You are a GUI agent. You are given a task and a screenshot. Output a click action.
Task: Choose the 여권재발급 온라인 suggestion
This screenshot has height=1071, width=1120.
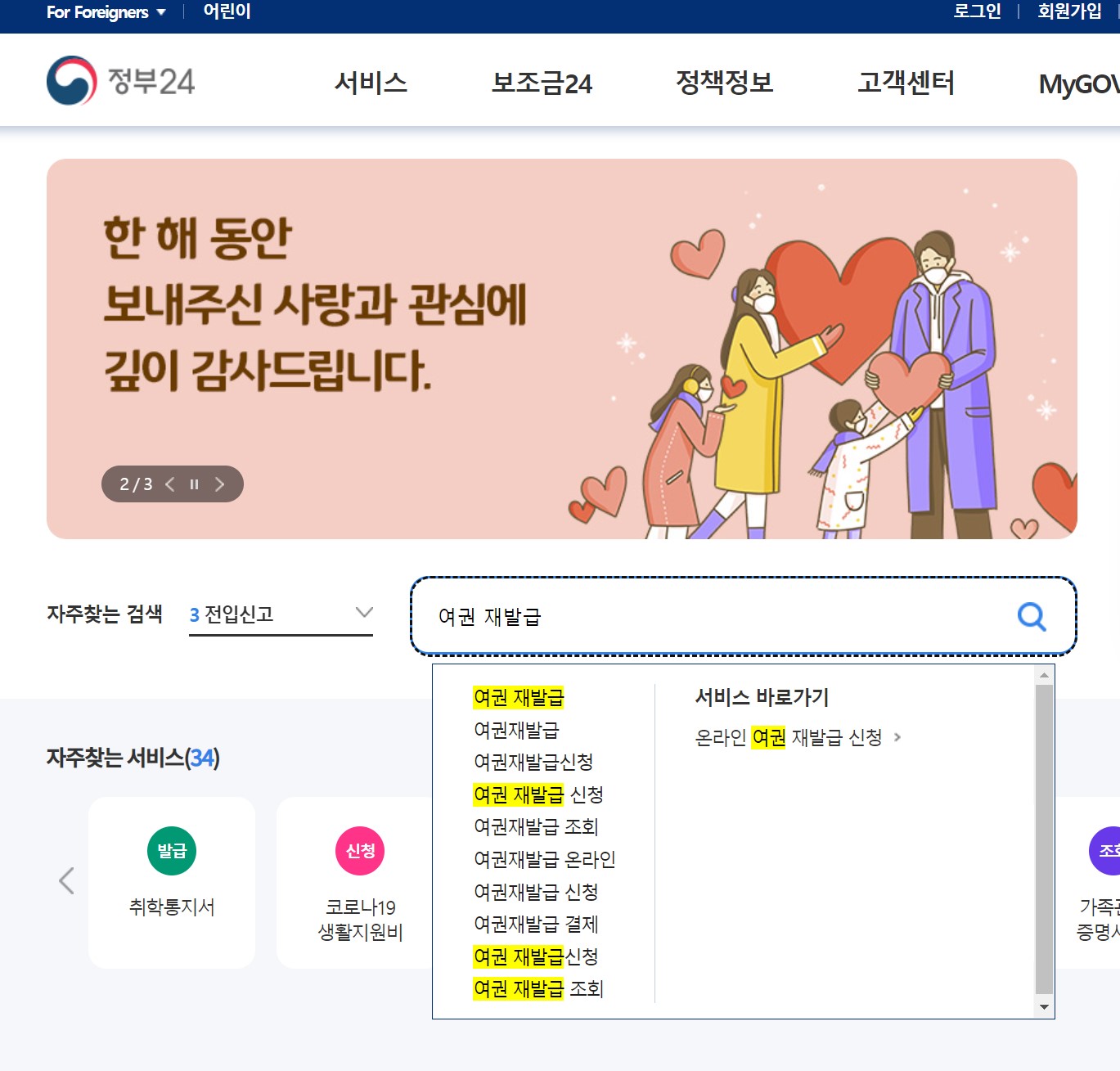point(545,859)
